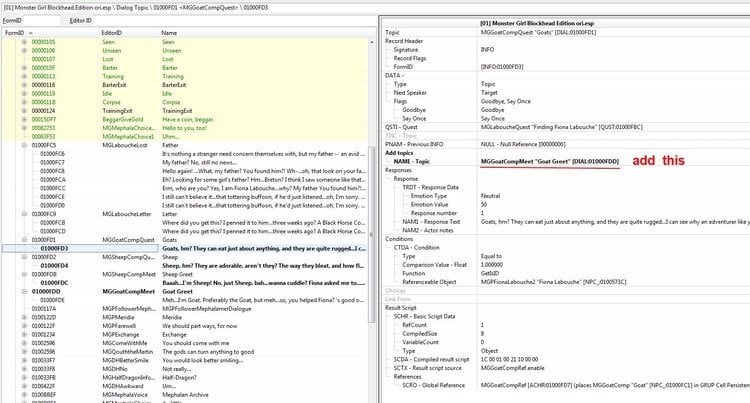This screenshot has height=403, width=750.
Task: Select the 01000FCB letter response row
Action: click(185, 223)
